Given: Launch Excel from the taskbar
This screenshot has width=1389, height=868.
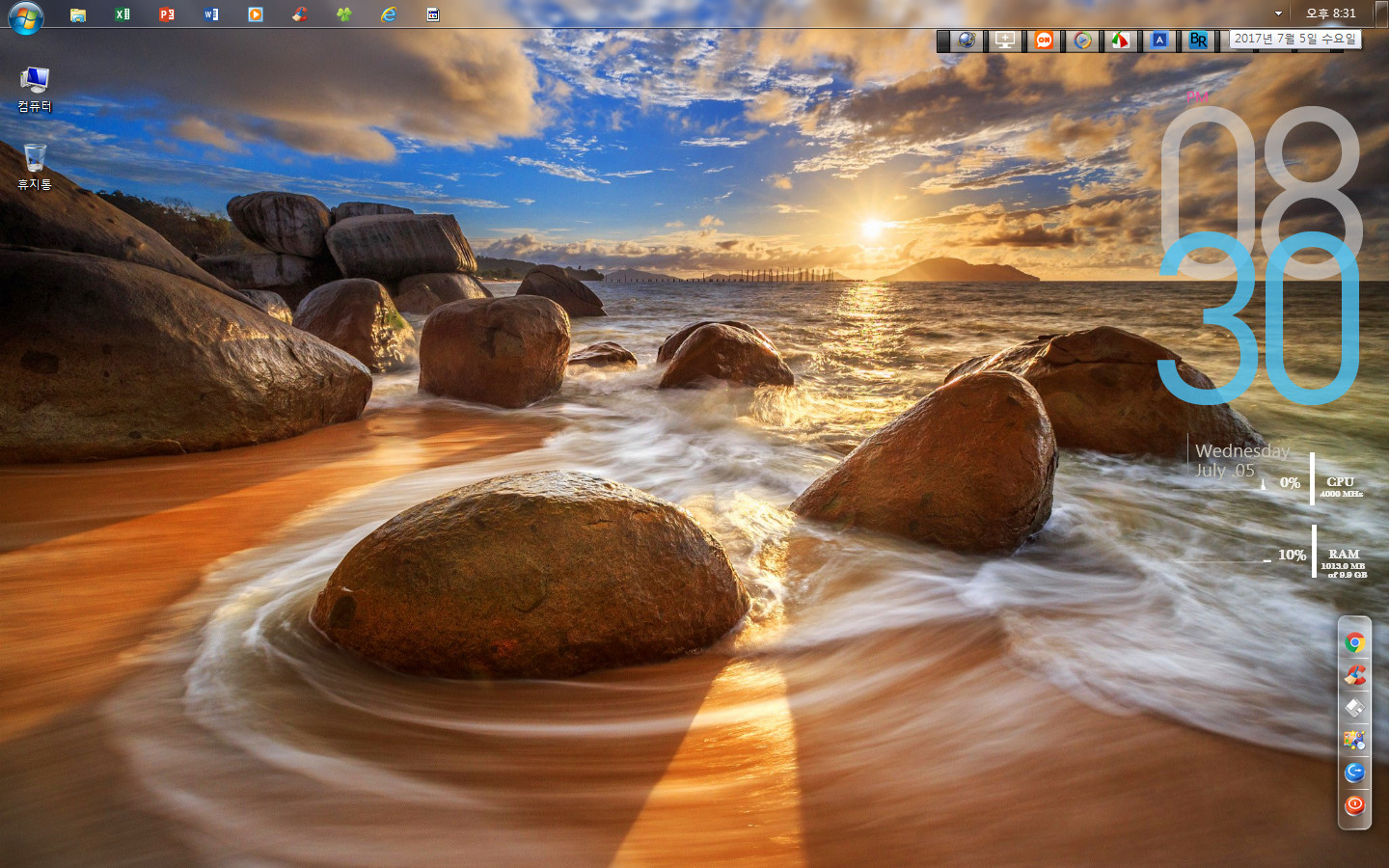Looking at the screenshot, I should 123,14.
